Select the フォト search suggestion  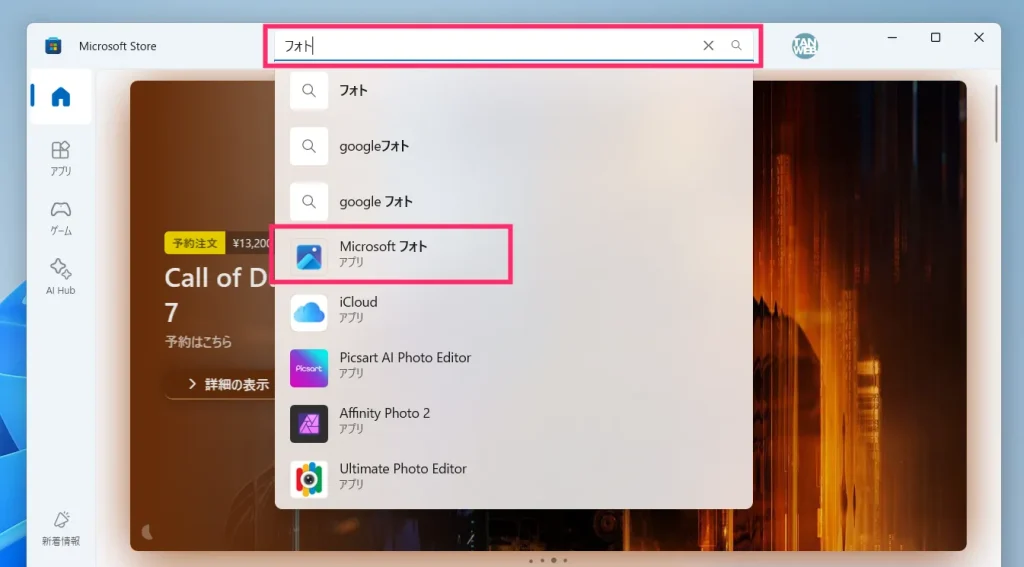click(x=513, y=90)
